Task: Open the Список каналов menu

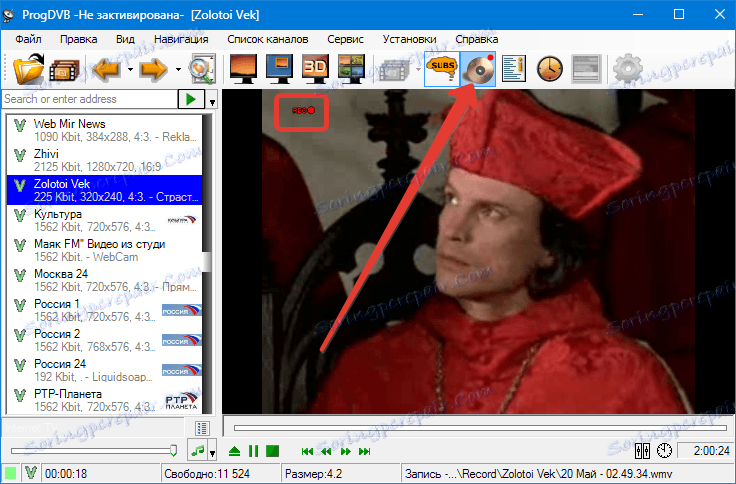Action: pyautogui.click(x=268, y=39)
